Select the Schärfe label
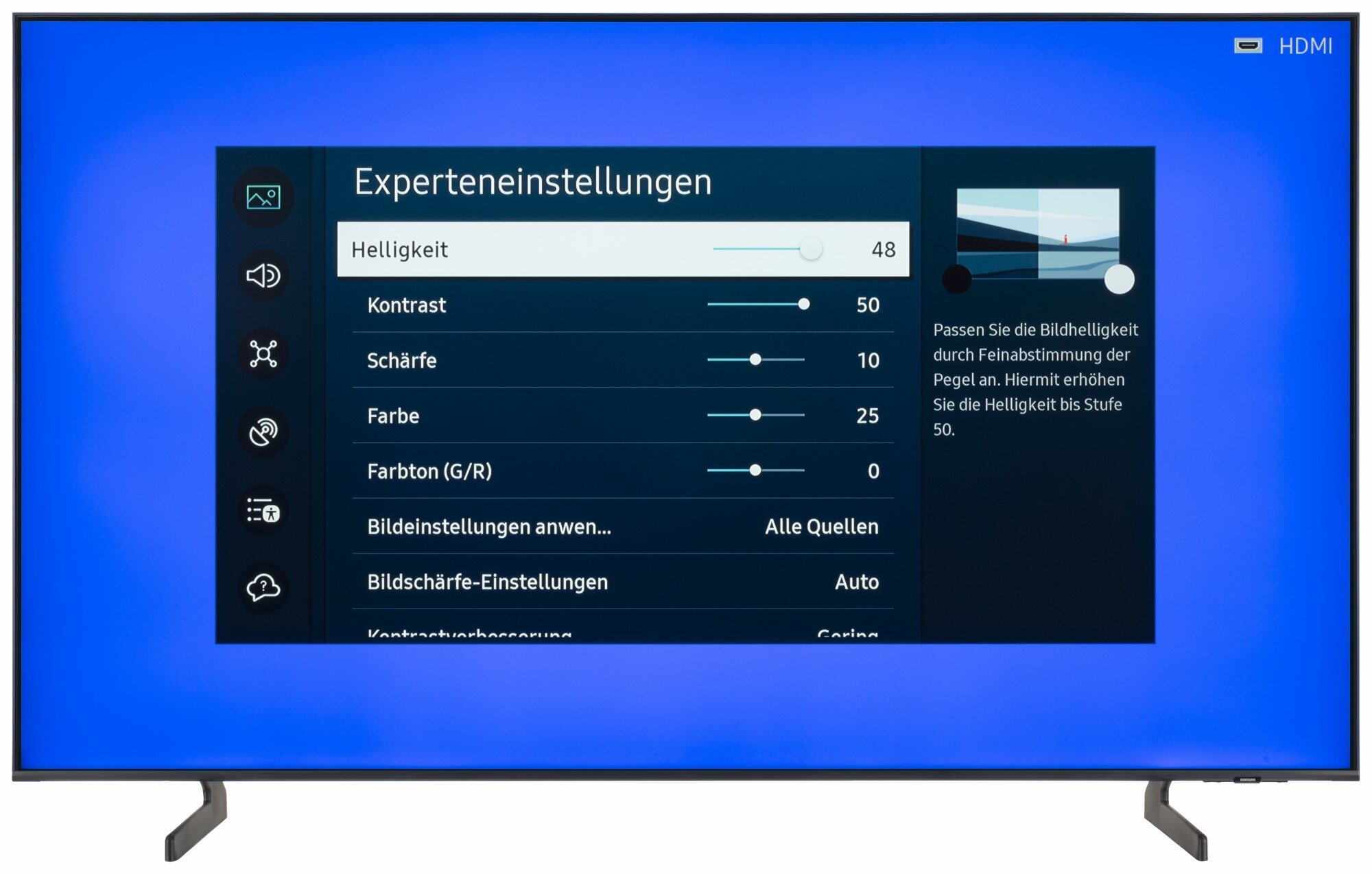Viewport: 1372px width, 874px height. [401, 361]
